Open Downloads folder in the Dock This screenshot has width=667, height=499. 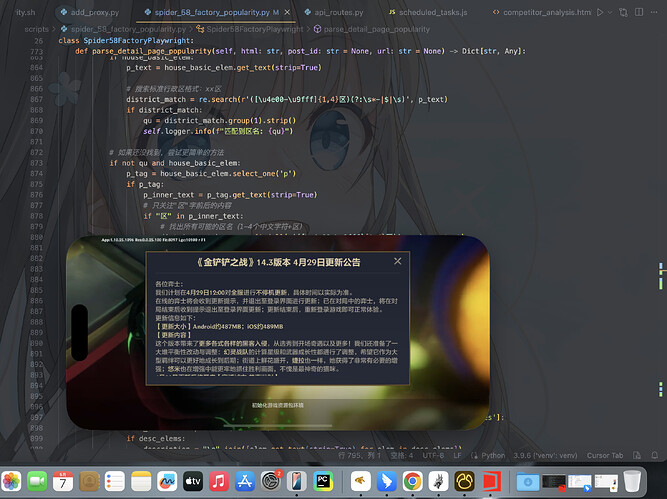pos(527,482)
